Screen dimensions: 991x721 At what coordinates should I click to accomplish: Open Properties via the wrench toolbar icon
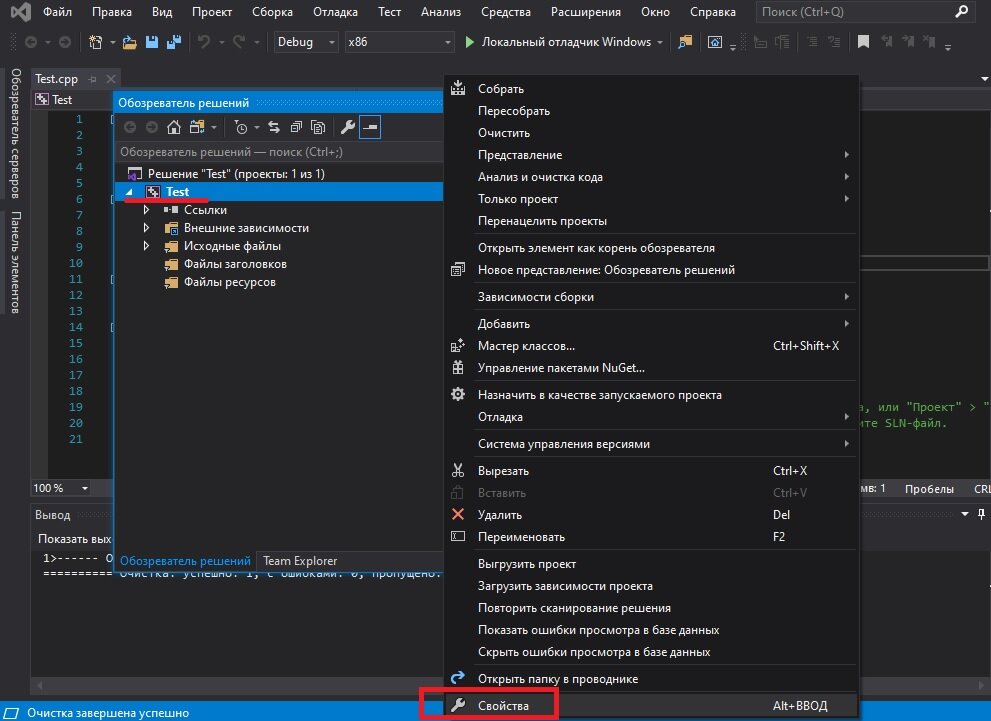point(348,127)
